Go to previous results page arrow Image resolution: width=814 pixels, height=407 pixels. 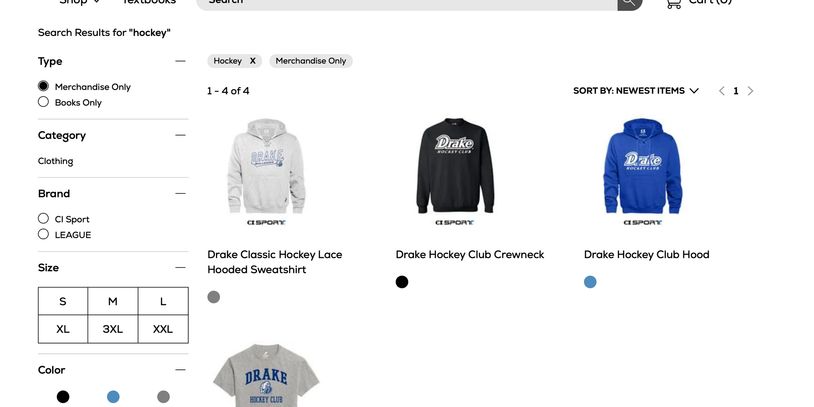coord(722,91)
